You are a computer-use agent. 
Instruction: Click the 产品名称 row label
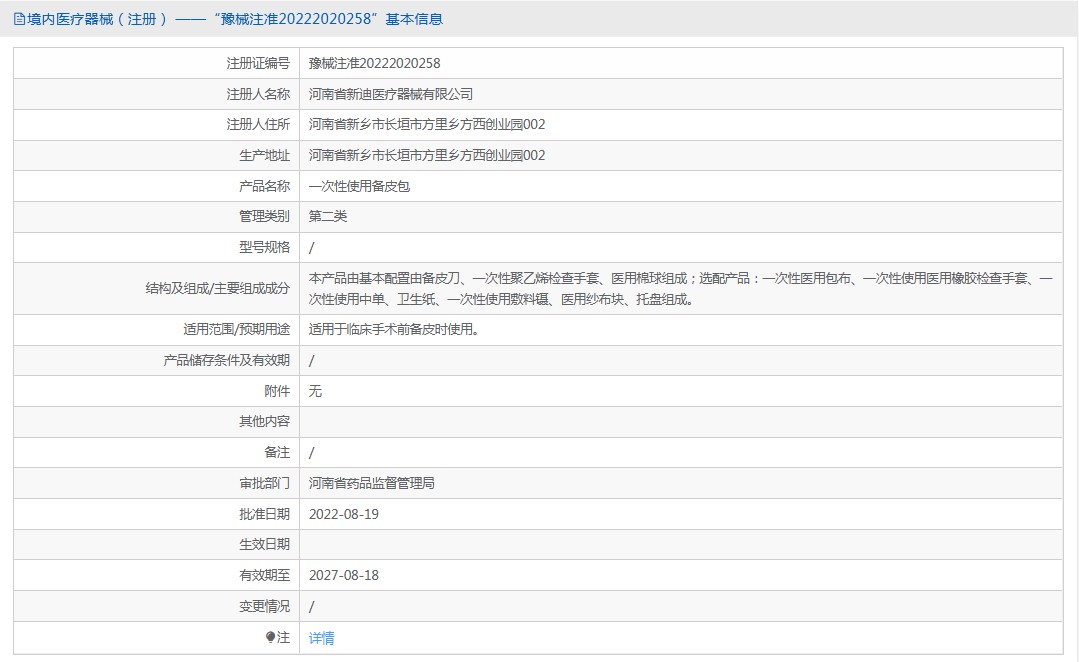264,186
